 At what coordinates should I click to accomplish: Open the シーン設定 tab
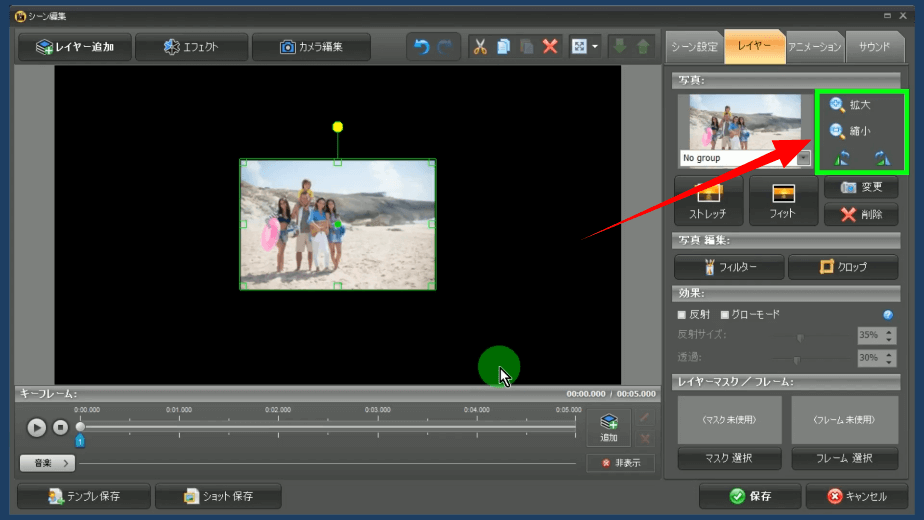pos(693,47)
